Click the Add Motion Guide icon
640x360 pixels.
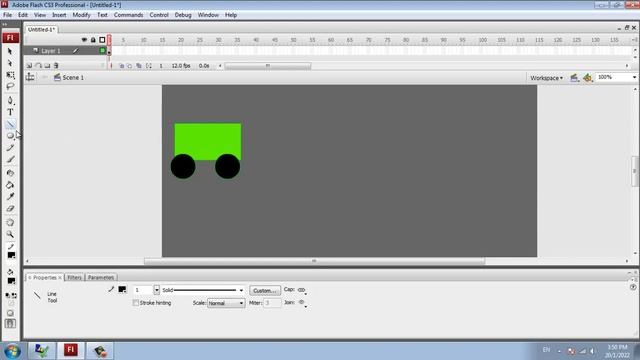click(38, 65)
